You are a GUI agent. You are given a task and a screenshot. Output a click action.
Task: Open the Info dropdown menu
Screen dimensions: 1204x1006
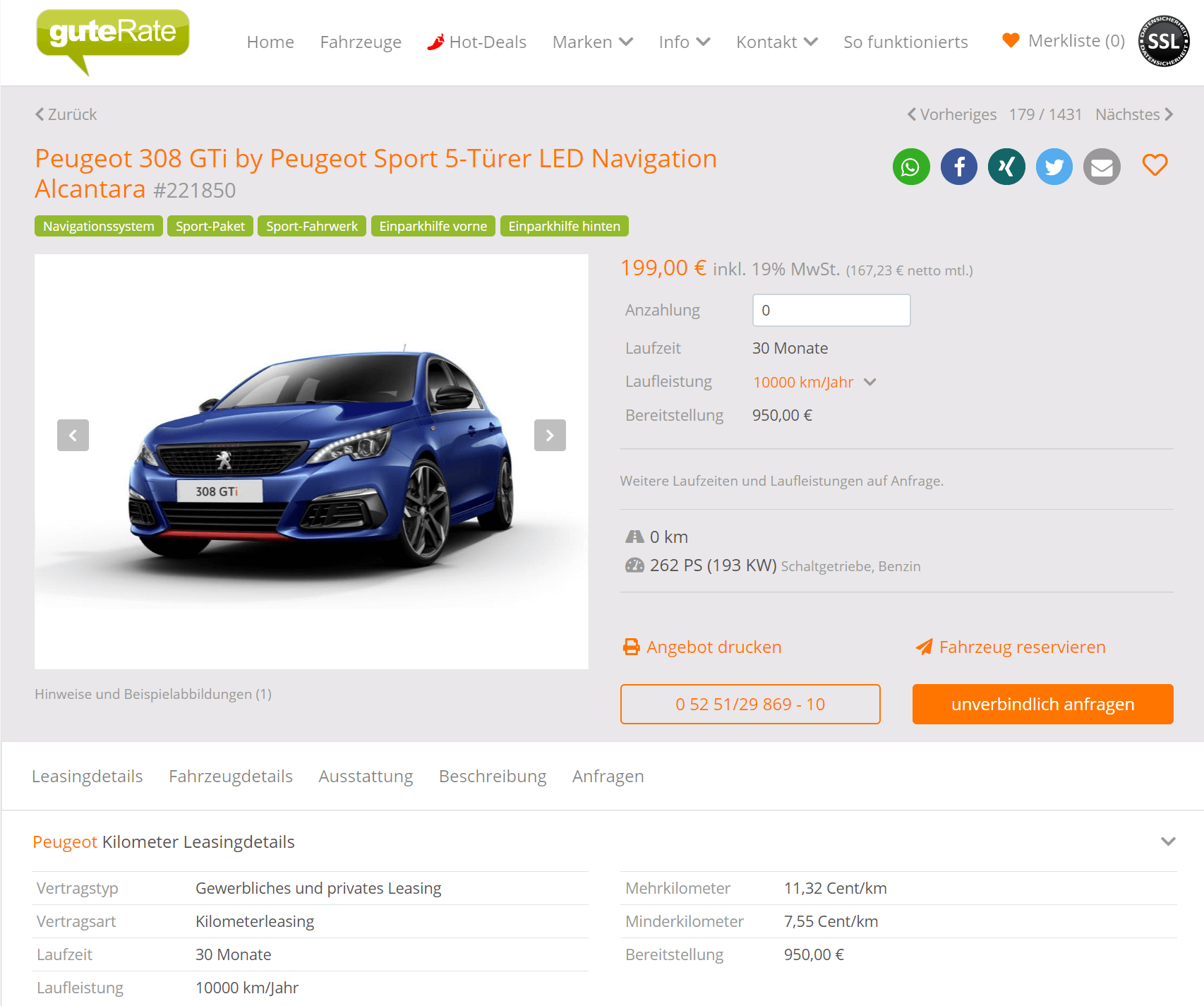click(684, 42)
